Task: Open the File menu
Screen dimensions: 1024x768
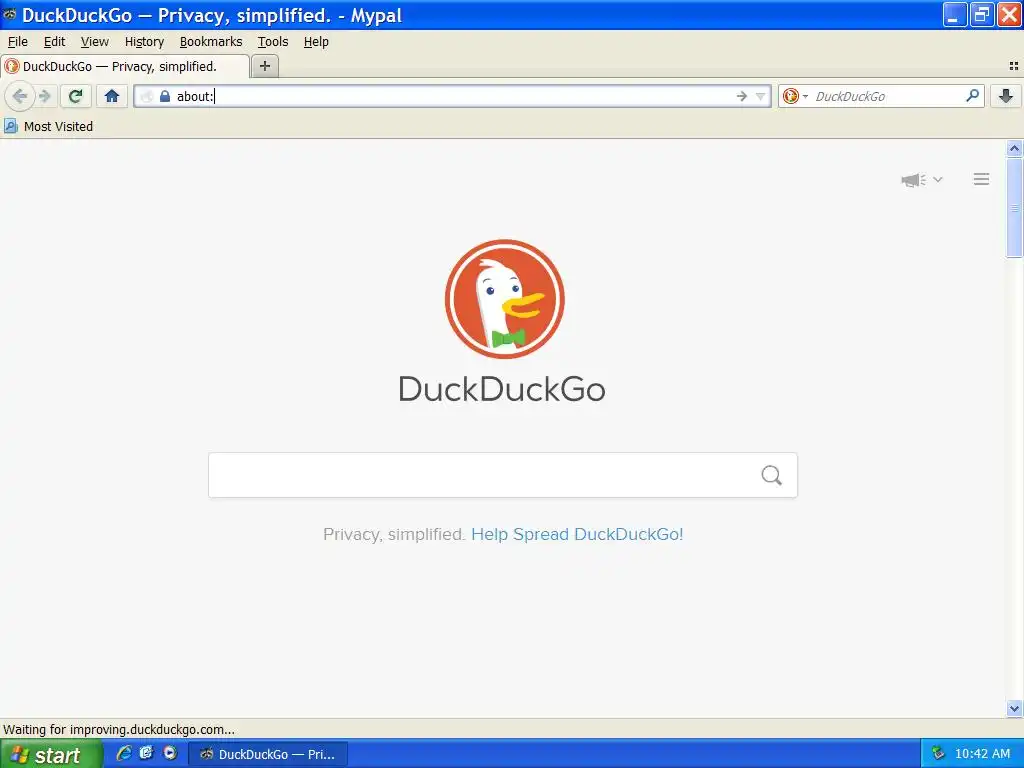Action: coord(18,42)
